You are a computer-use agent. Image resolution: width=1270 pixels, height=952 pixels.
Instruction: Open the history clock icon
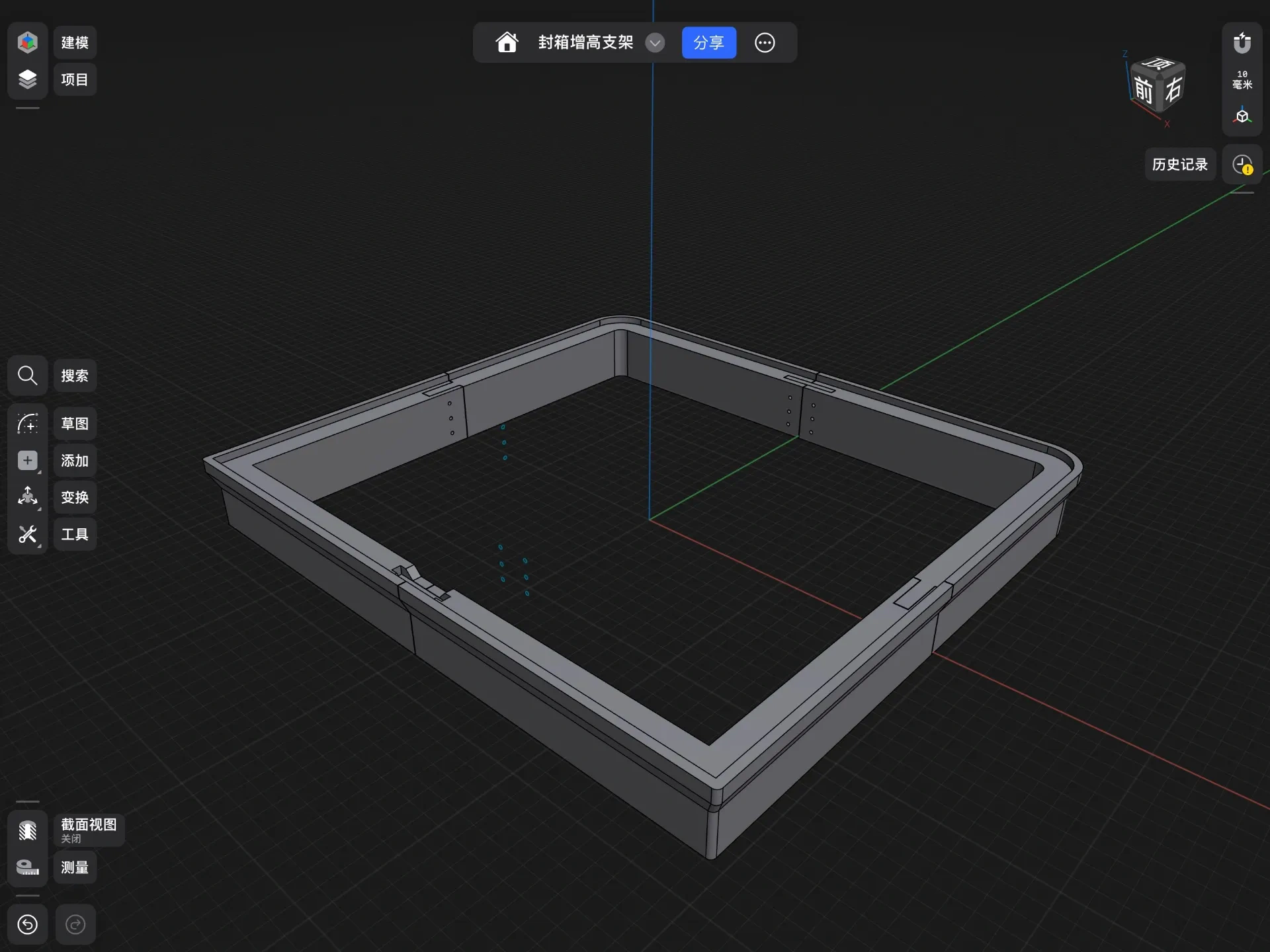coord(1242,165)
